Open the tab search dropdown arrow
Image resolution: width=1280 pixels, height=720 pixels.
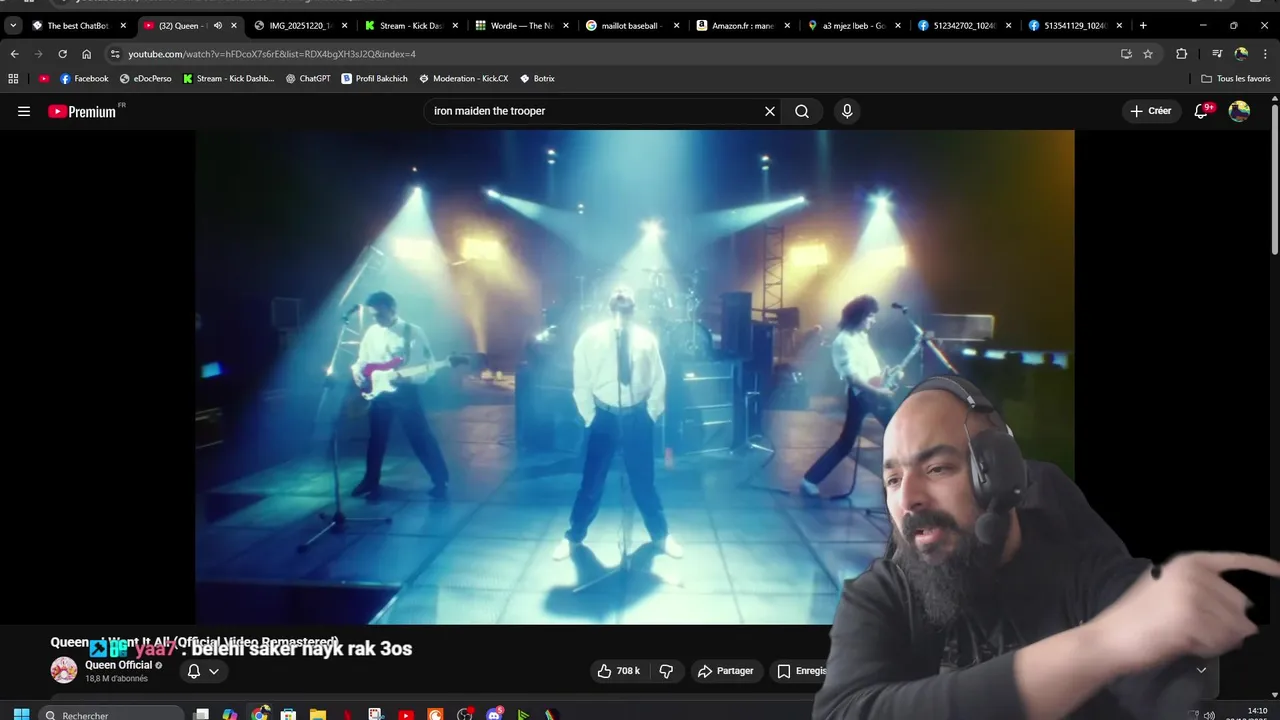pyautogui.click(x=13, y=25)
